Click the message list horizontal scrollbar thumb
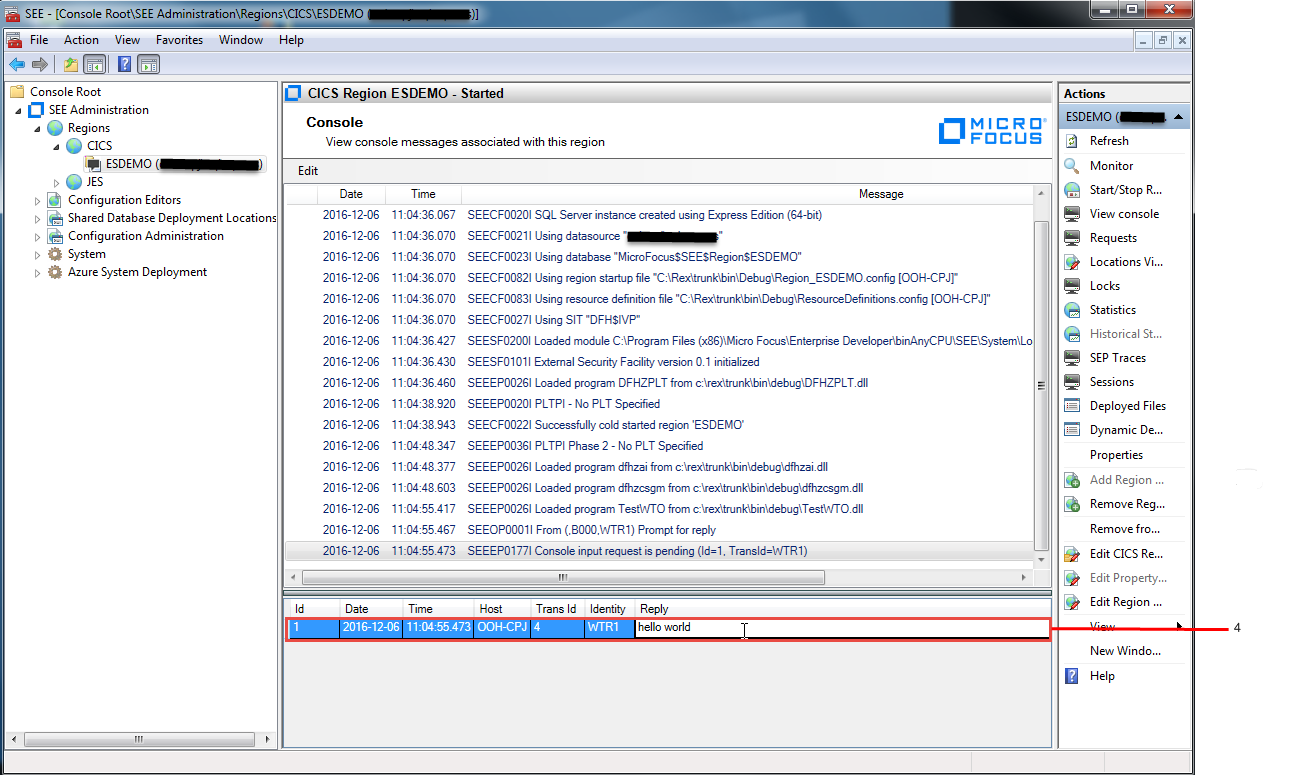Image resolution: width=1289 pixels, height=775 pixels. pos(563,578)
